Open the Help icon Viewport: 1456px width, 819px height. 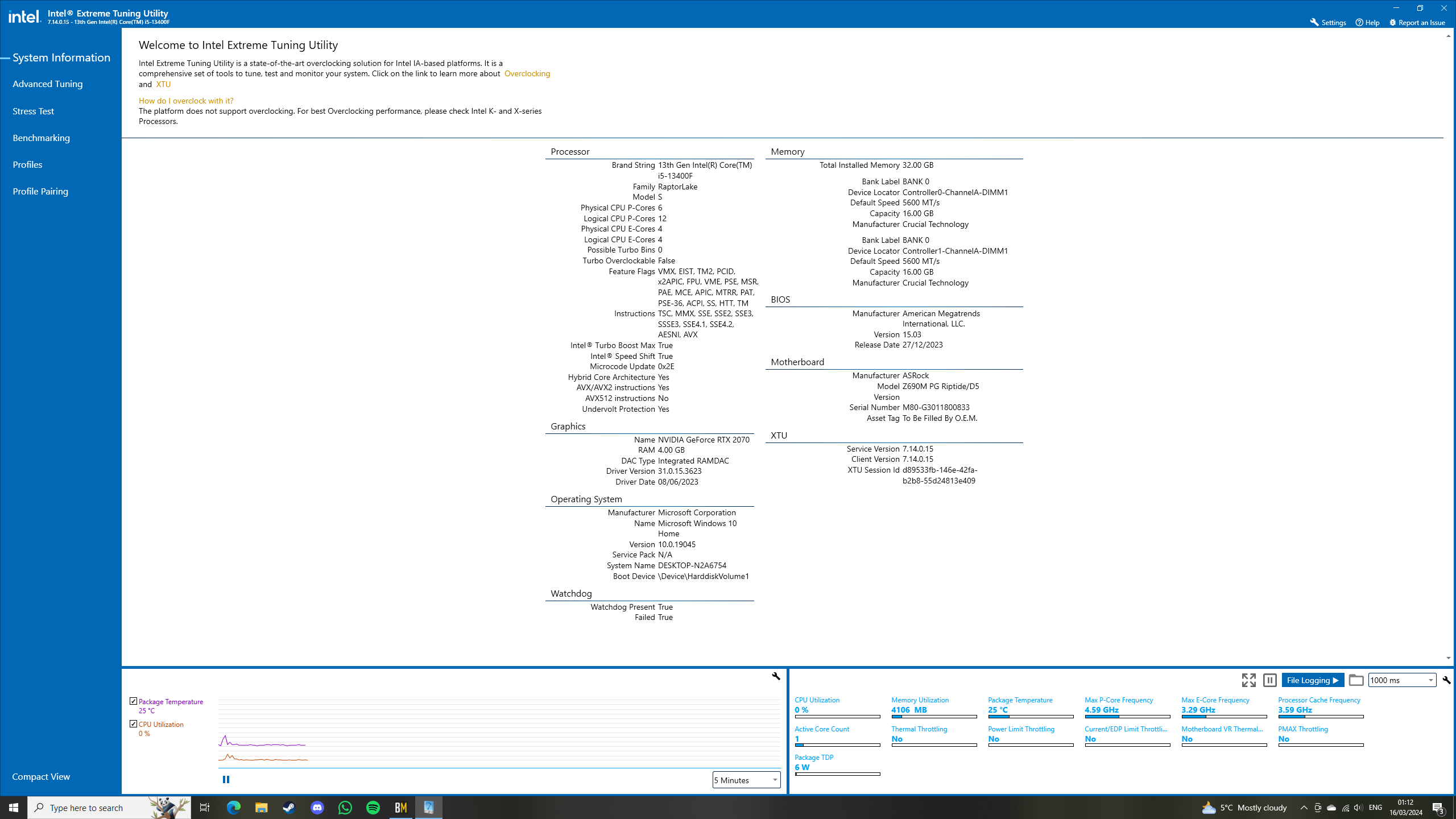(x=1367, y=22)
